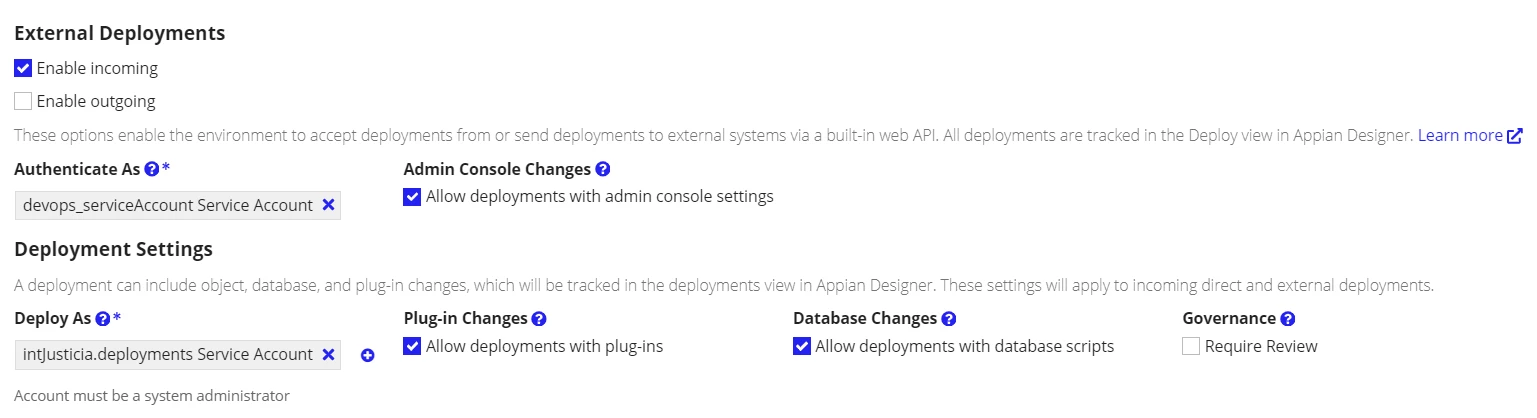The width and height of the screenshot is (1537, 418).
Task: Remove intJusticia.deployments account with X icon
Action: click(328, 354)
